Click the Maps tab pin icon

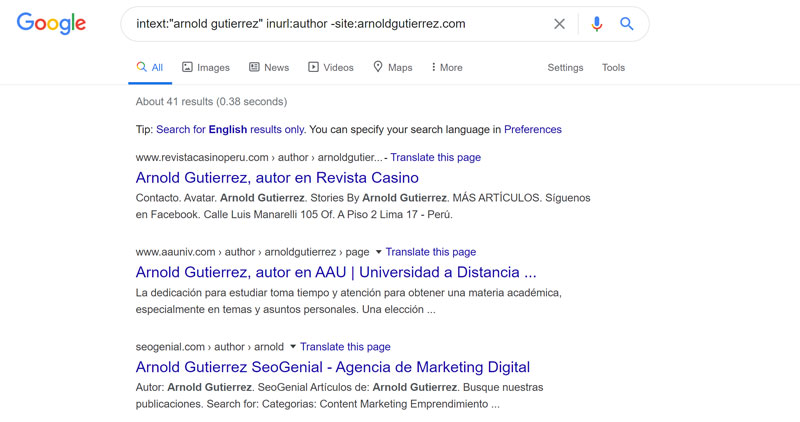click(x=378, y=66)
